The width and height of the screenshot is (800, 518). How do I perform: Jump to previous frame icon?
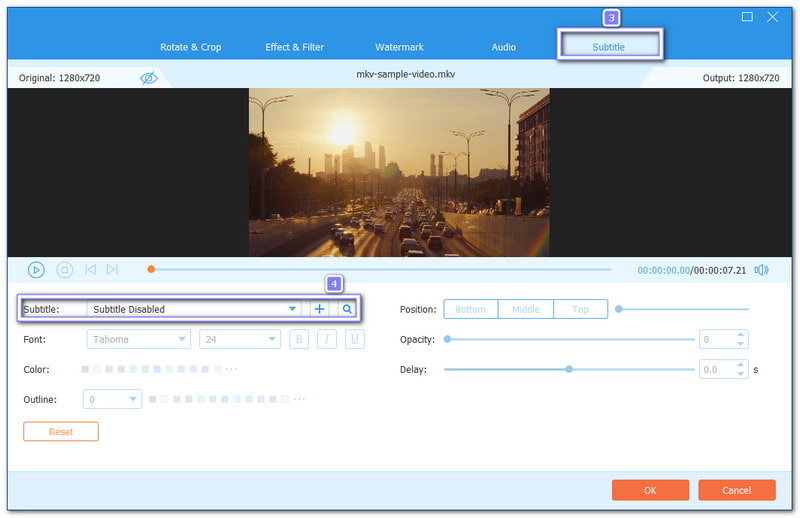(90, 269)
